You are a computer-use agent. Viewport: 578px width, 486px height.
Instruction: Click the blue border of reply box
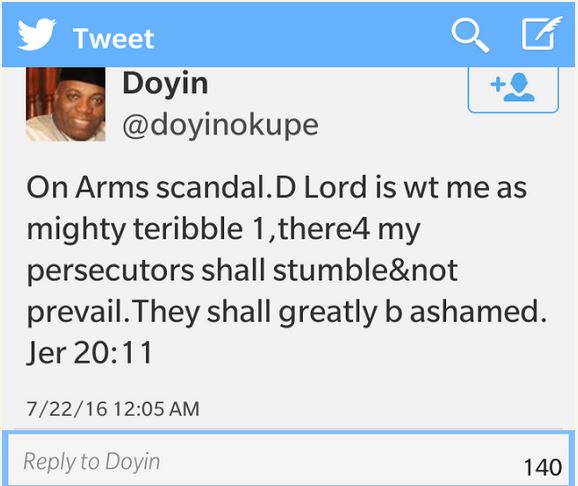pos(288,432)
